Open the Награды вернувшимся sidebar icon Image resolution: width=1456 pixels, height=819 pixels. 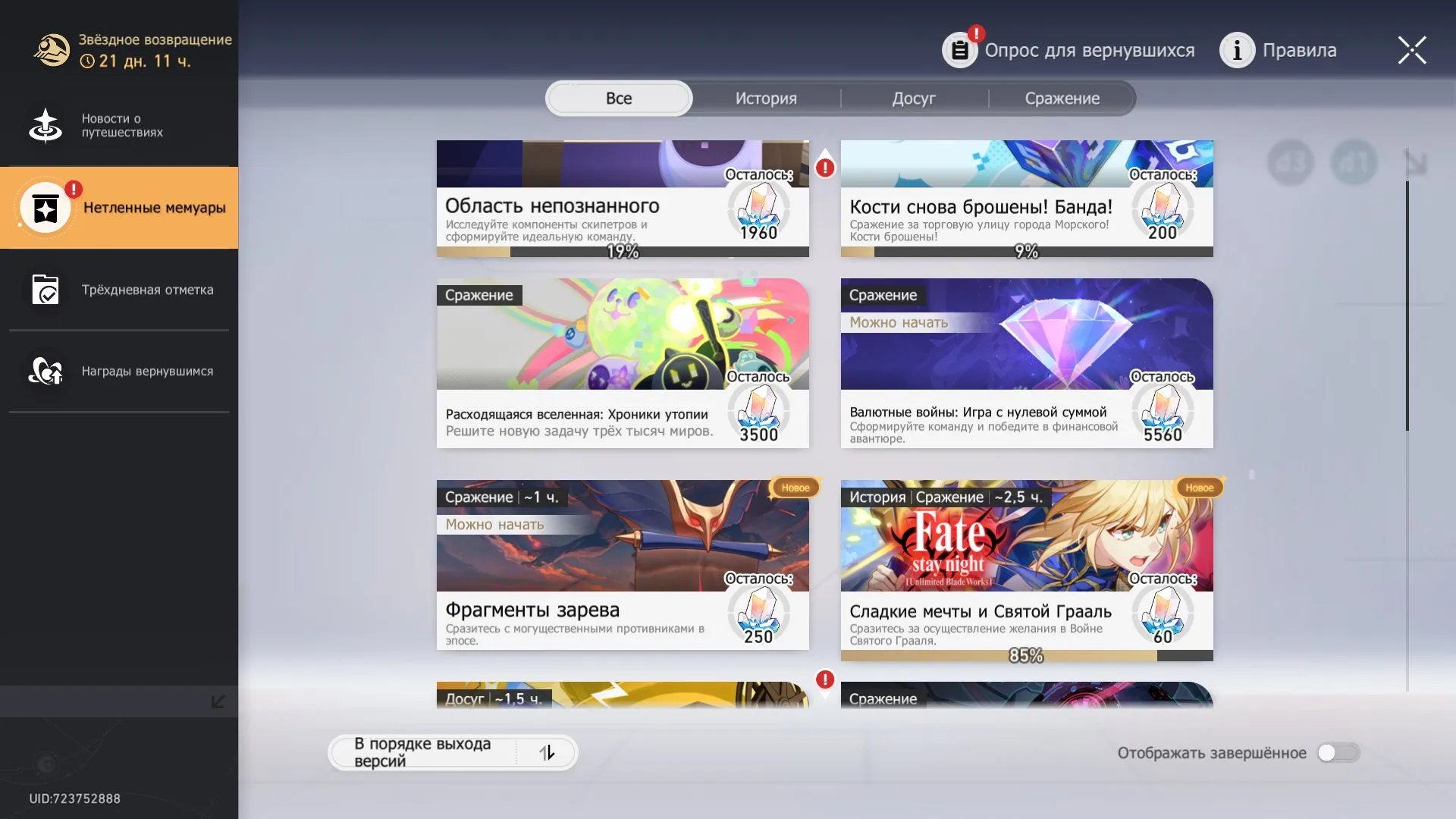point(45,371)
